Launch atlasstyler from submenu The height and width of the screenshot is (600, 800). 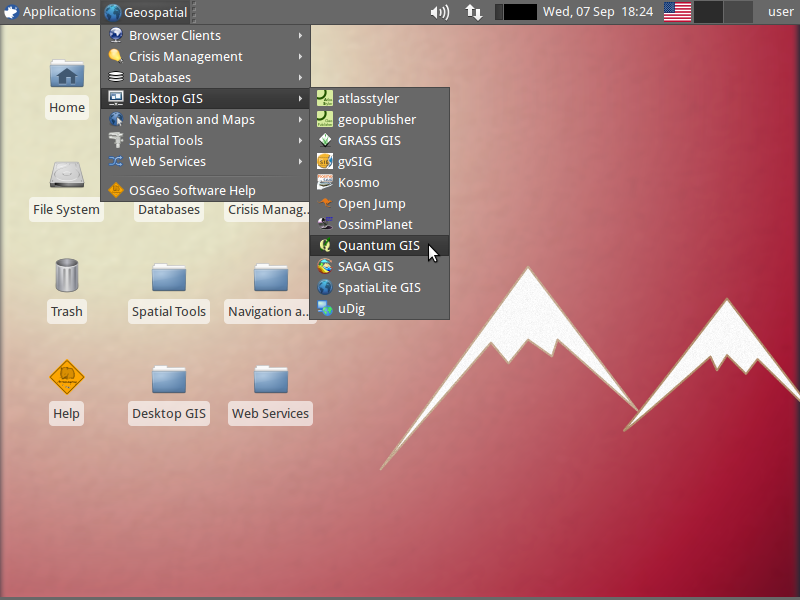(380, 98)
